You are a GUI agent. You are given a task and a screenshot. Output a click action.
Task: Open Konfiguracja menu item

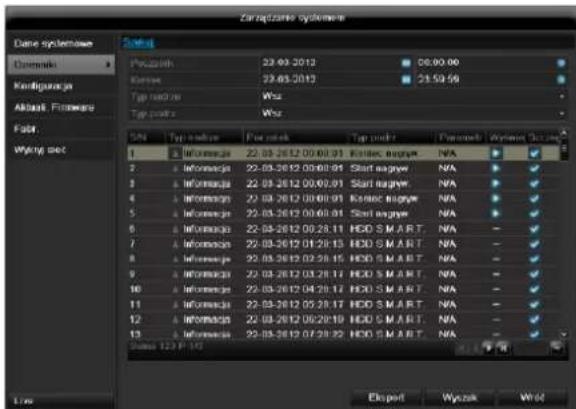point(61,86)
